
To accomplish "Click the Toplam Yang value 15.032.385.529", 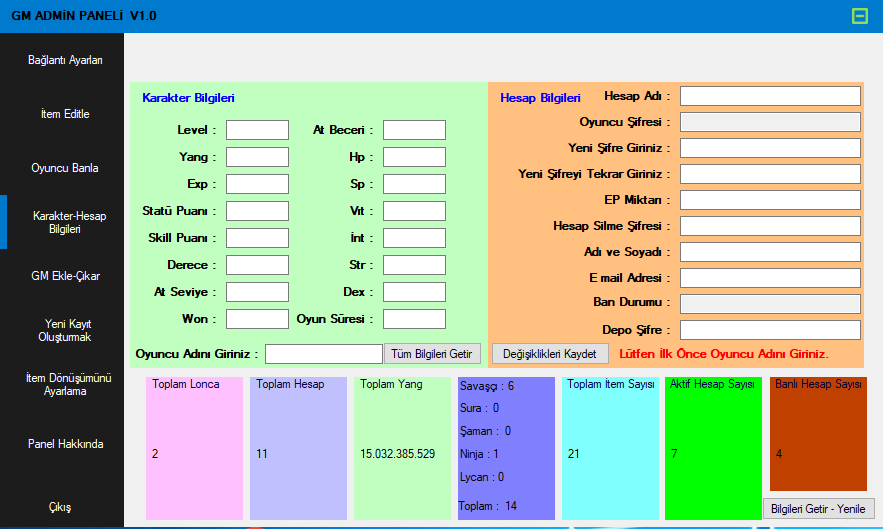I will tap(398, 454).
